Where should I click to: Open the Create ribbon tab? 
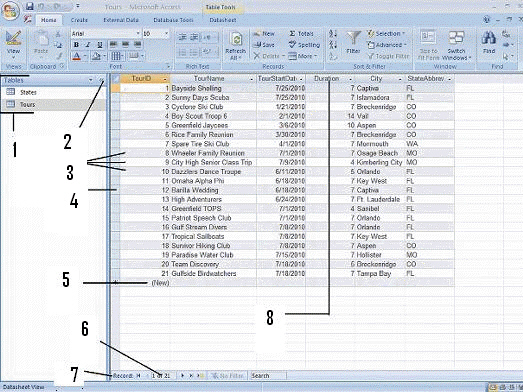coord(79,20)
